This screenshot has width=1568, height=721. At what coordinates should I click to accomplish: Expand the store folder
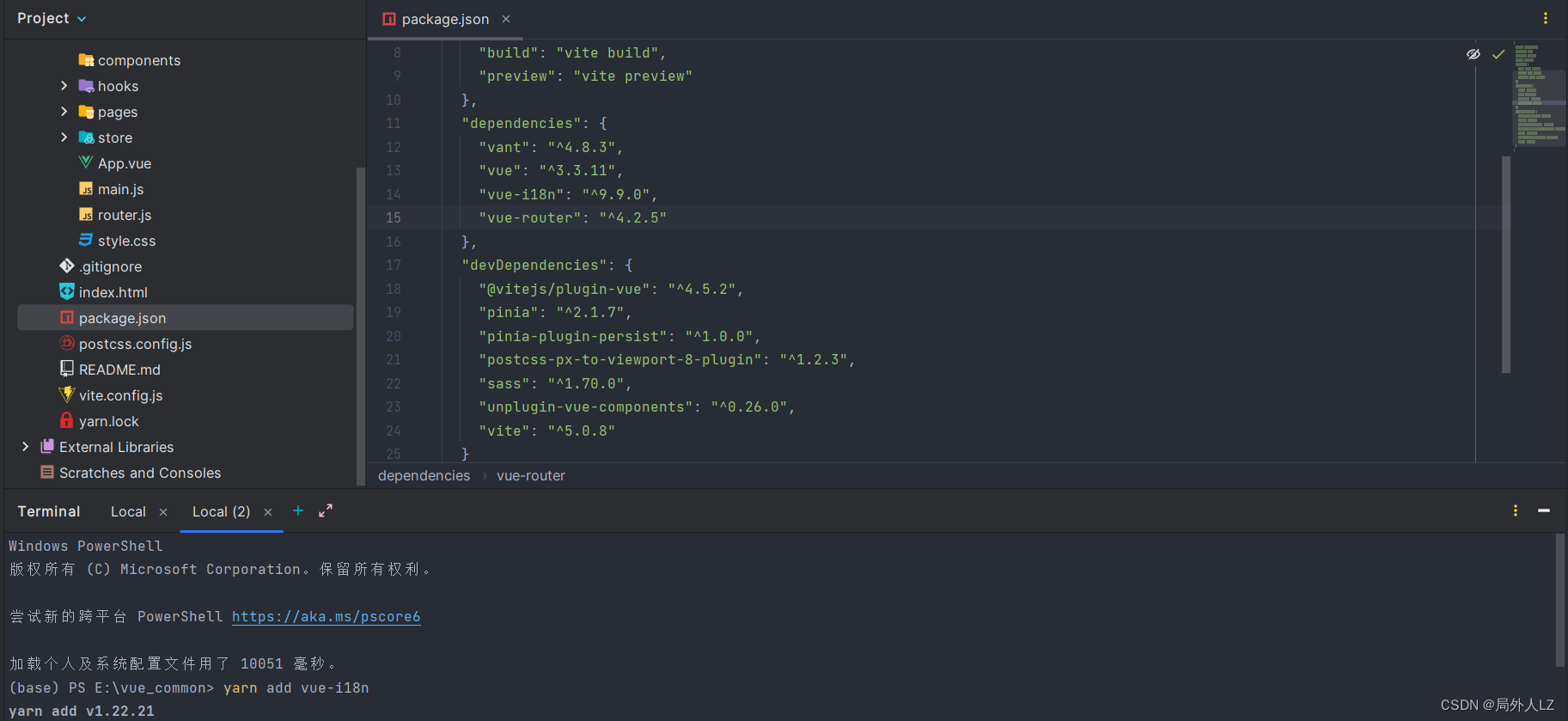[64, 137]
